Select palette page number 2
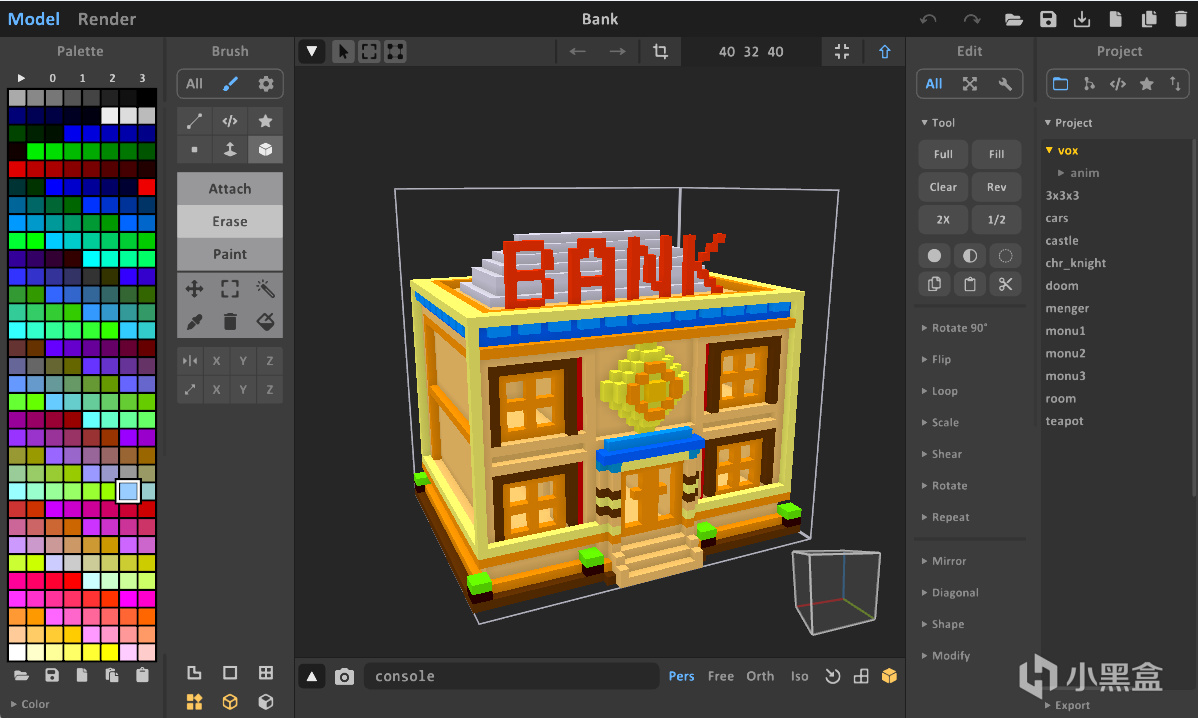Screen dimensions: 1198x718 coord(112,78)
